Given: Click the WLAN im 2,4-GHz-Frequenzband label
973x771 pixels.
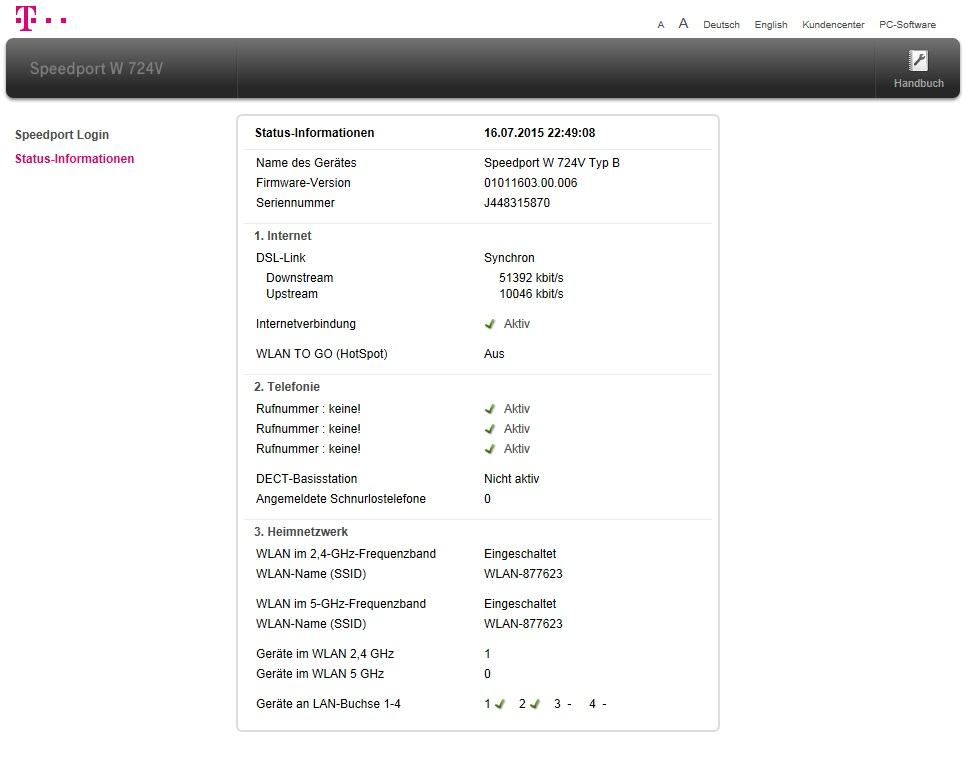Looking at the screenshot, I should [346, 554].
